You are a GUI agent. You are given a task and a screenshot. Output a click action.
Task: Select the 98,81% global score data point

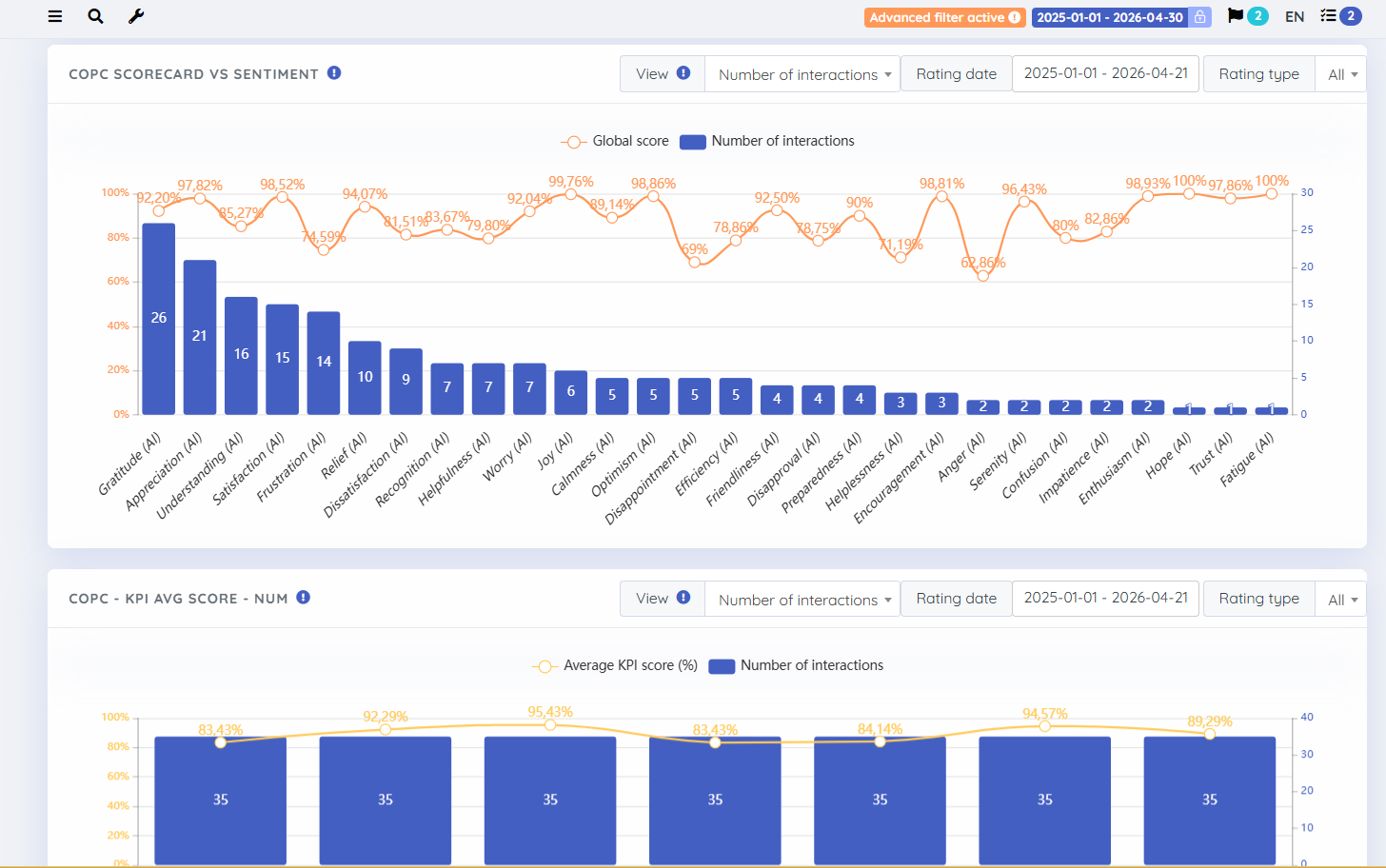pyautogui.click(x=942, y=196)
